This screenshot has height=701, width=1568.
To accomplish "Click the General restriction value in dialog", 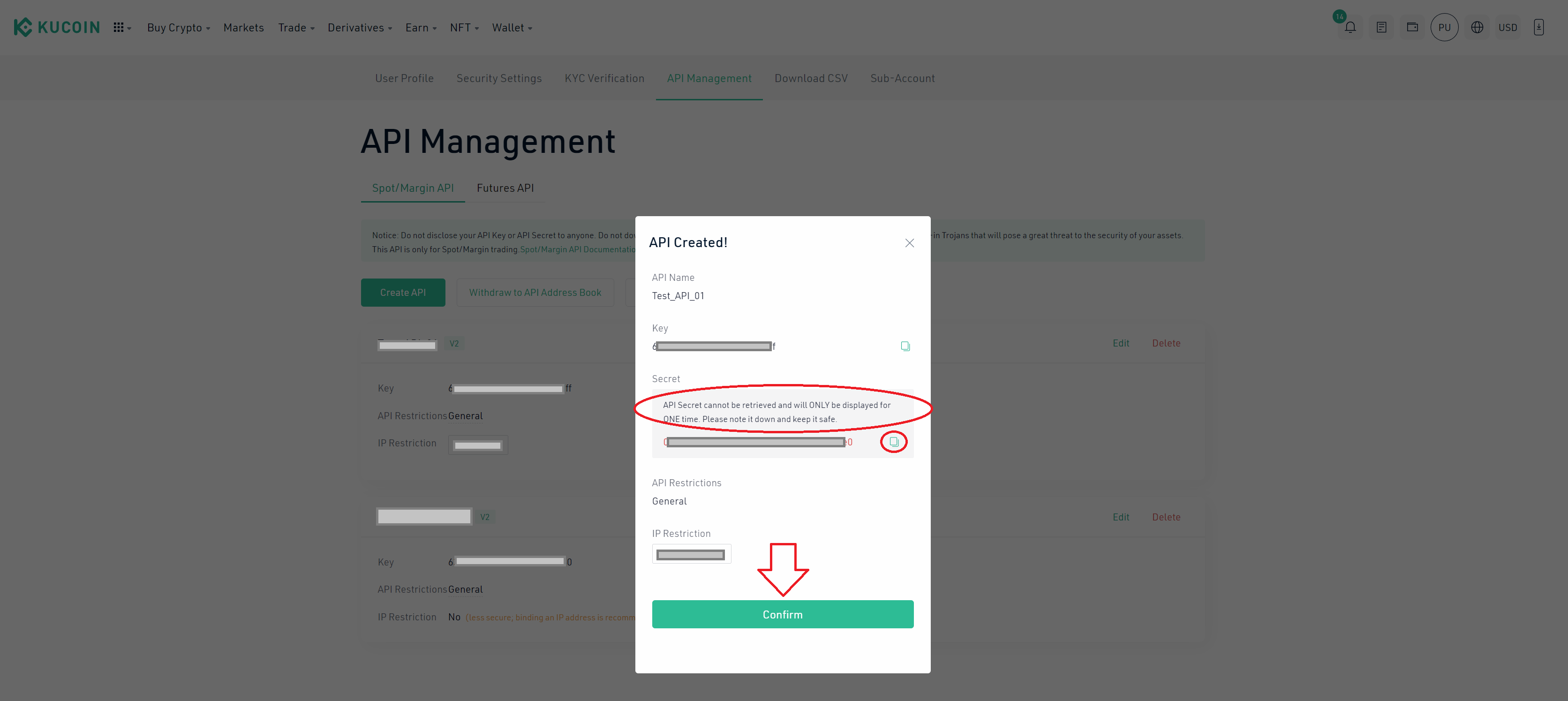I will coord(669,501).
